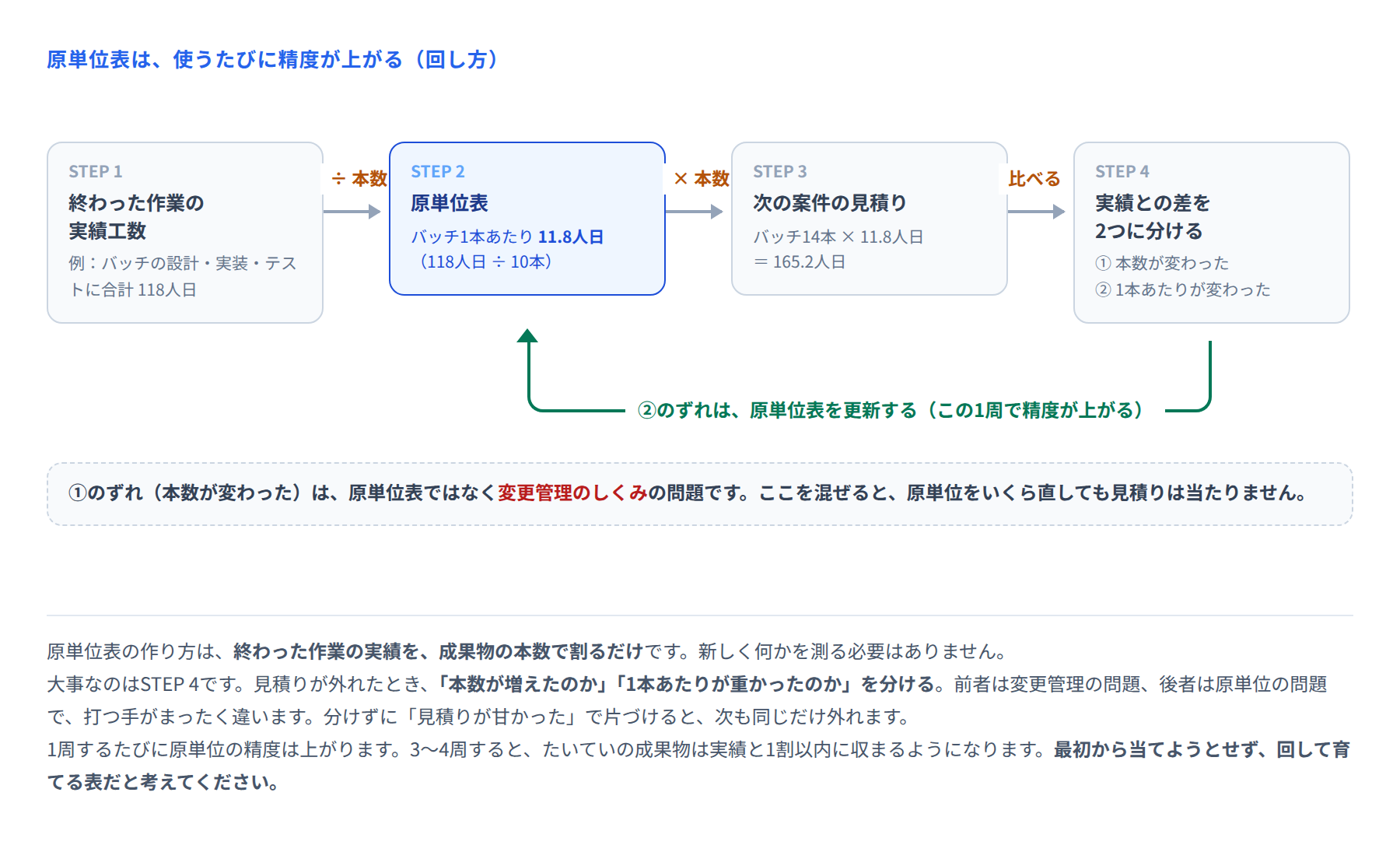This screenshot has height=845, width=1400.
Task: Click the text バッチ14本 × 11.8人日
Action: (x=838, y=237)
